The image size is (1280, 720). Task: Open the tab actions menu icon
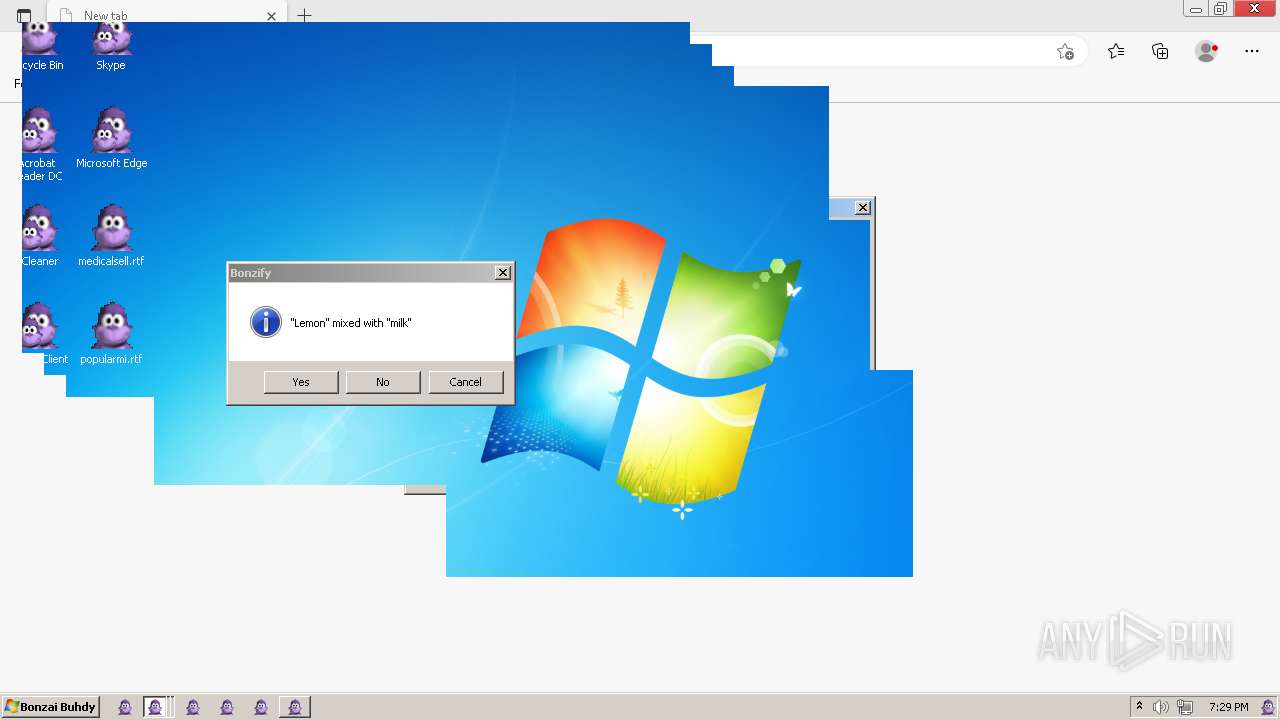[x=24, y=16]
